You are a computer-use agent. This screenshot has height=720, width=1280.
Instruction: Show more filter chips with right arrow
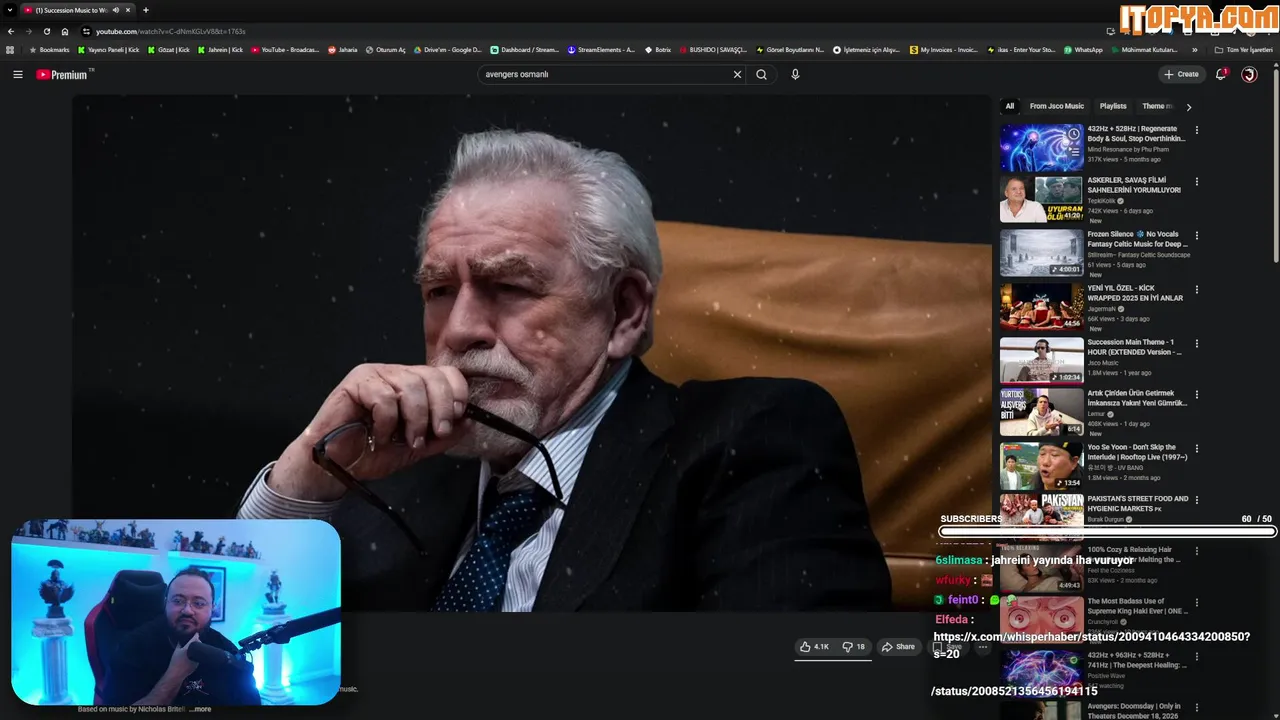point(1188,106)
